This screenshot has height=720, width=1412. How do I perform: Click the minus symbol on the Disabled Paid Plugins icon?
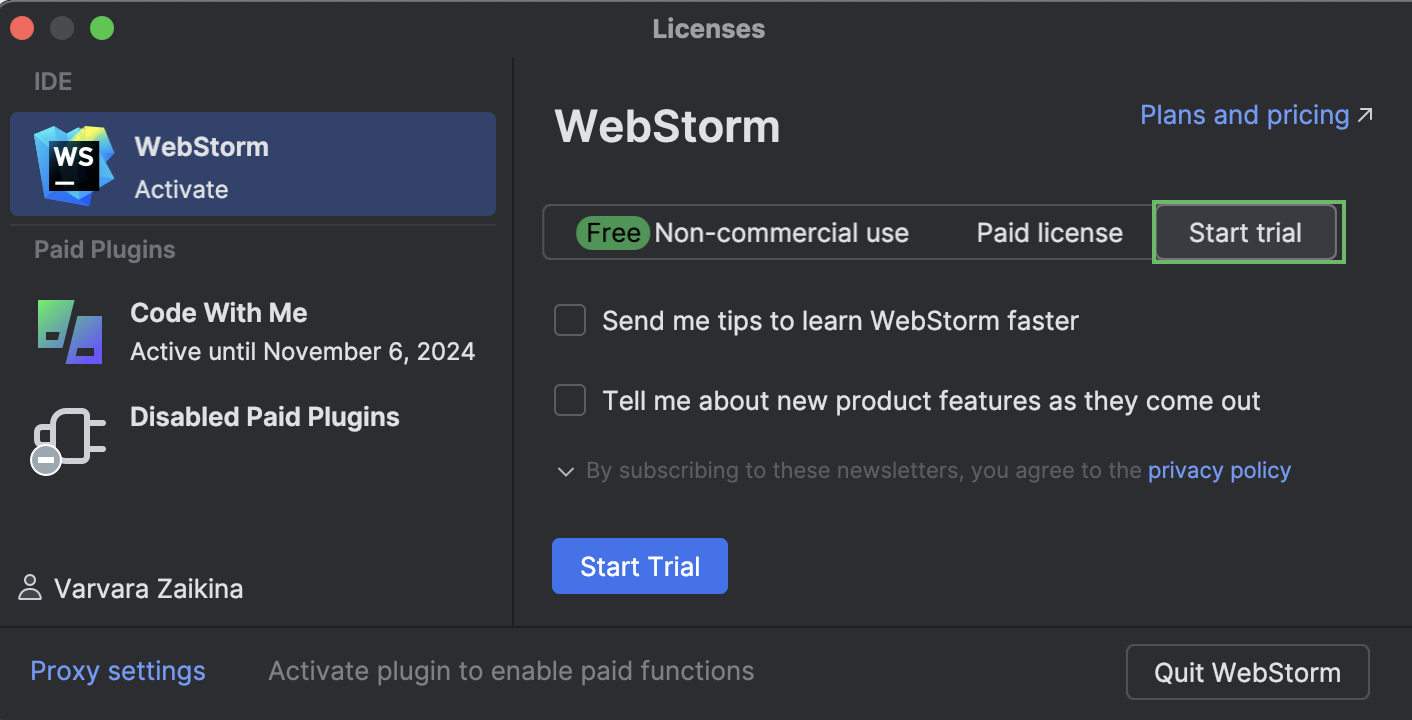[x=46, y=459]
